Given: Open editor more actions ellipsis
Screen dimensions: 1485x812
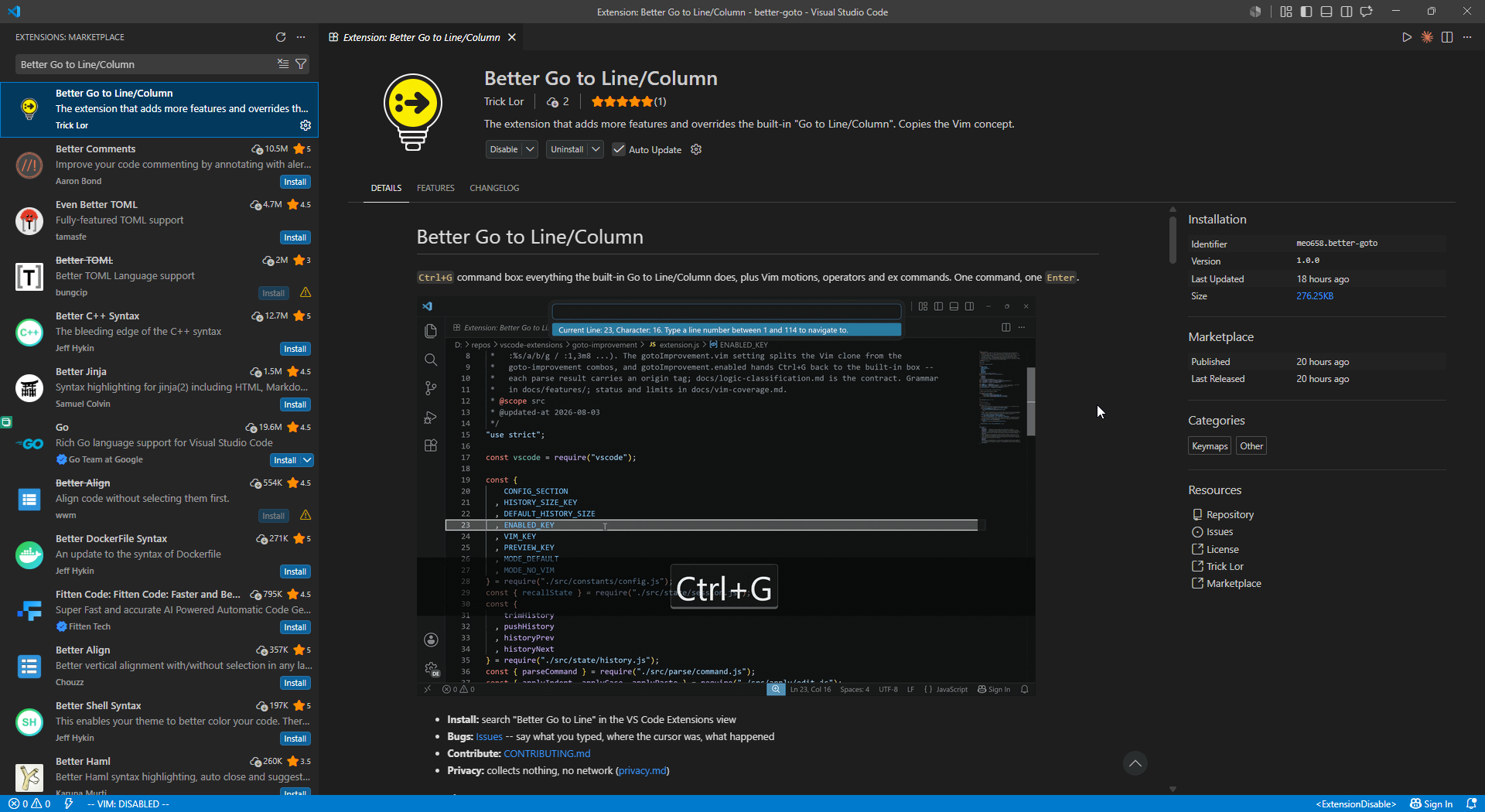Looking at the screenshot, I should click(1467, 37).
